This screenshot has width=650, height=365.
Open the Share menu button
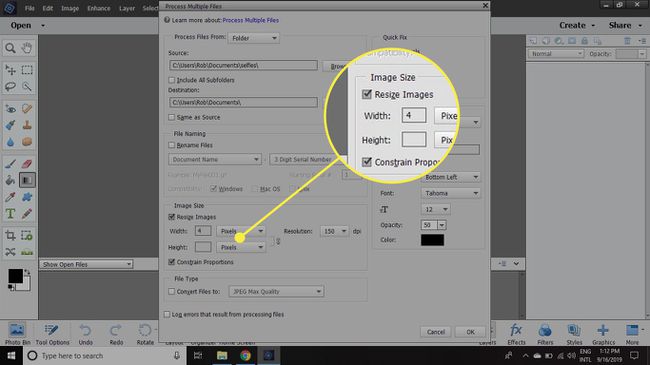(626, 25)
